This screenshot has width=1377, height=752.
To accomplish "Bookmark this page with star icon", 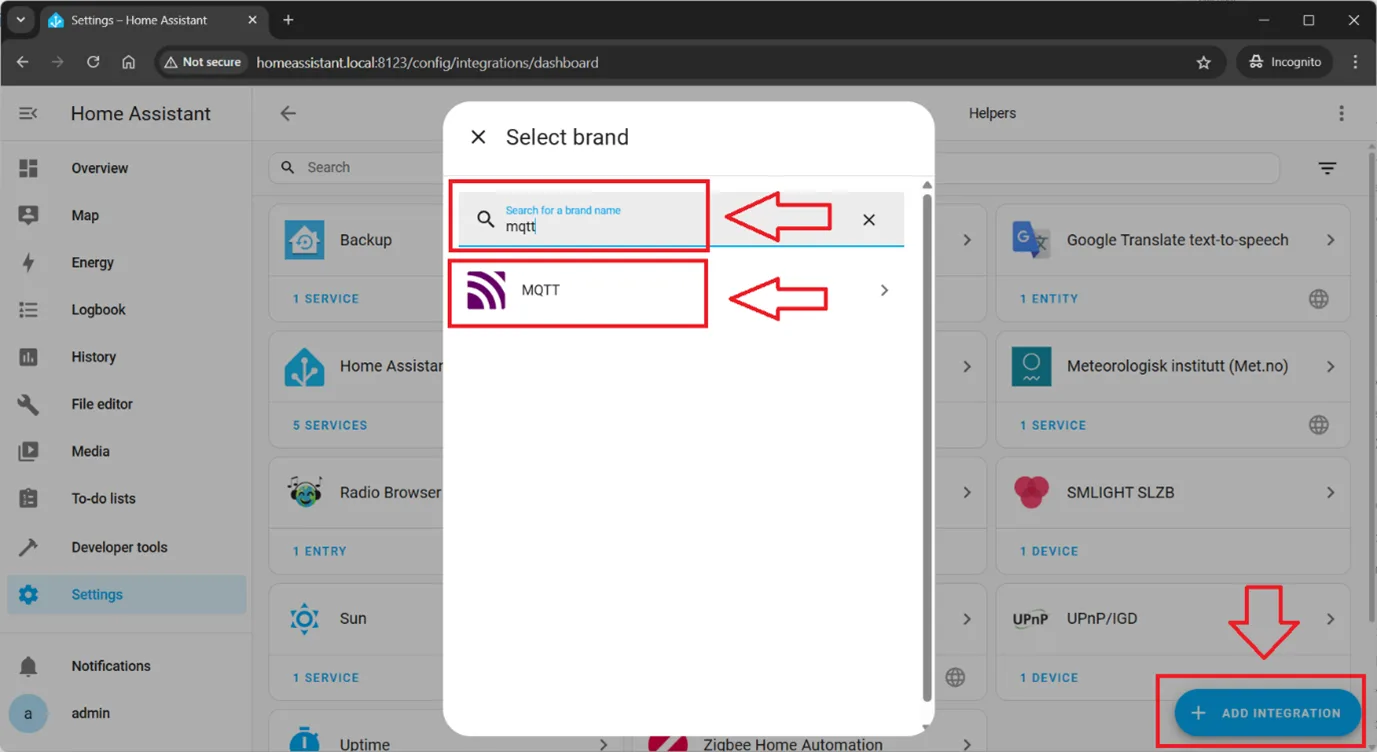I will 1203,62.
